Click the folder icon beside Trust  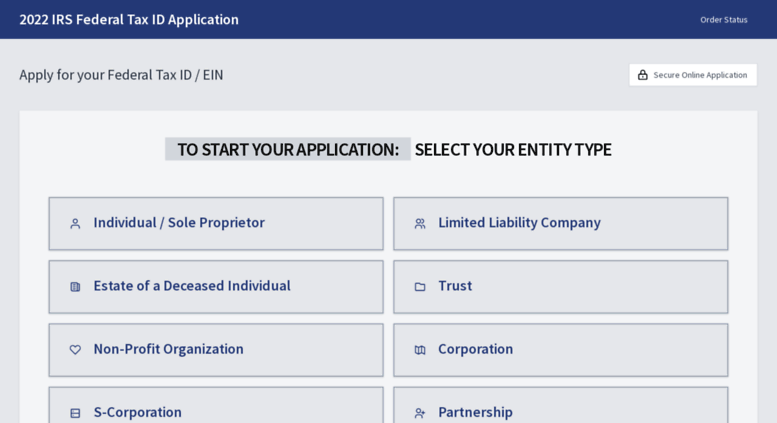point(420,287)
